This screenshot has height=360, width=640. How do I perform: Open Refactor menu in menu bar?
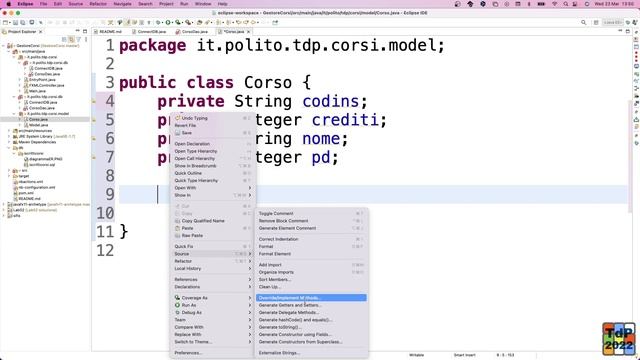(98, 4)
